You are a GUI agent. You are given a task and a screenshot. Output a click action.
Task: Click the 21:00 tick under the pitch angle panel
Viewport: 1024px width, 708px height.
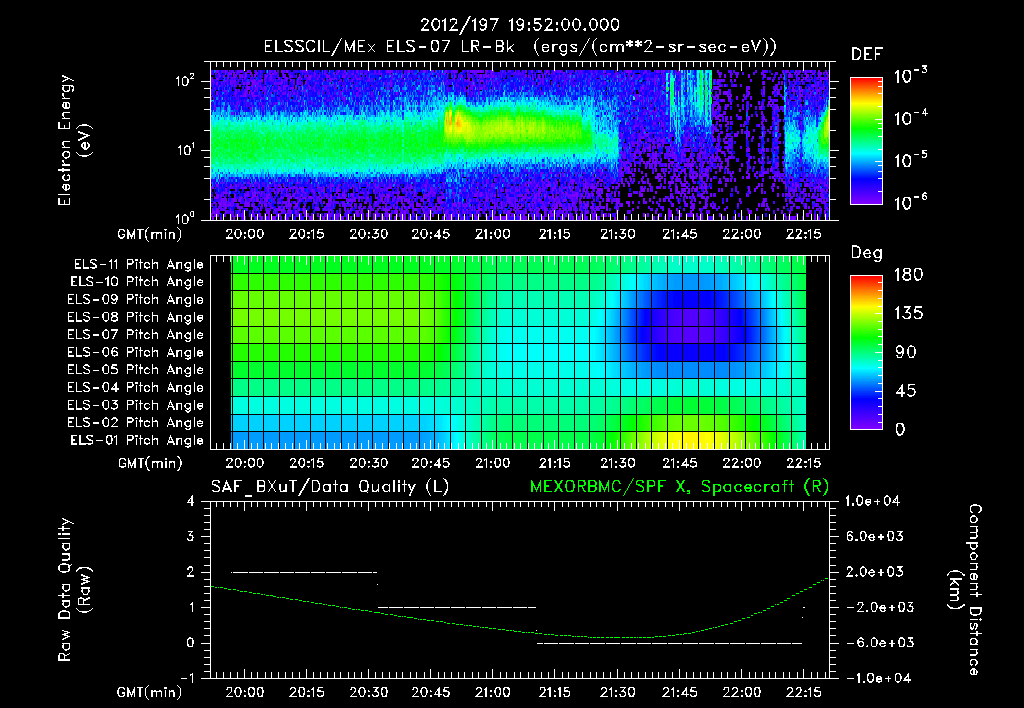coord(492,463)
